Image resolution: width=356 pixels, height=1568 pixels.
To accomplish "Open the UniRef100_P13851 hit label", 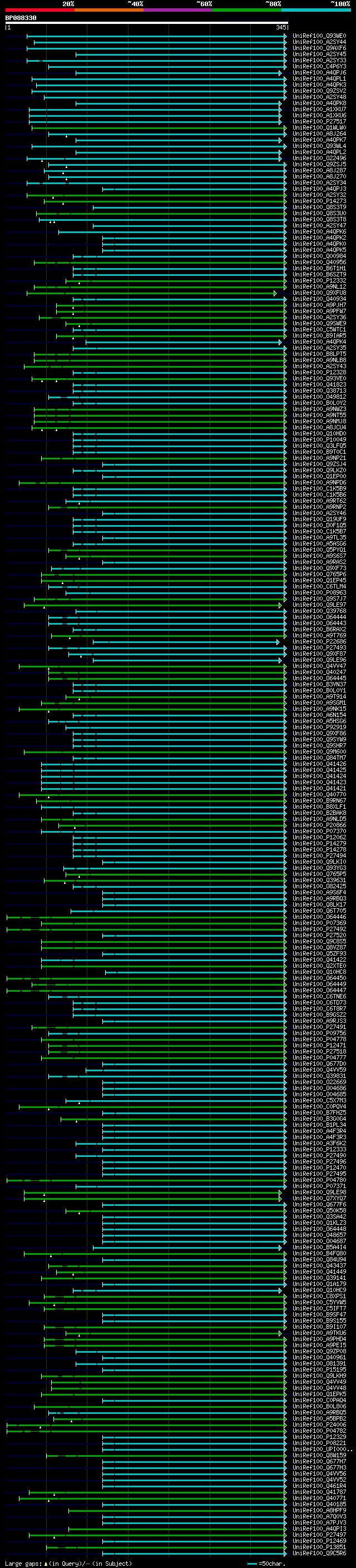I will pos(319,1547).
